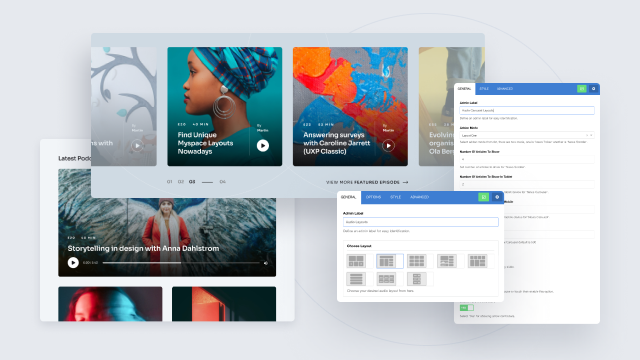Open the dark red doorway podcast thumbnail
The height and width of the screenshot is (360, 640).
click(224, 304)
